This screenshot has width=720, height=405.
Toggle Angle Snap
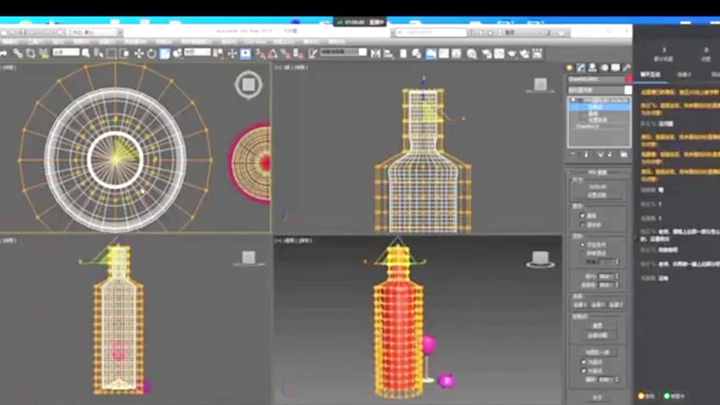click(x=273, y=54)
